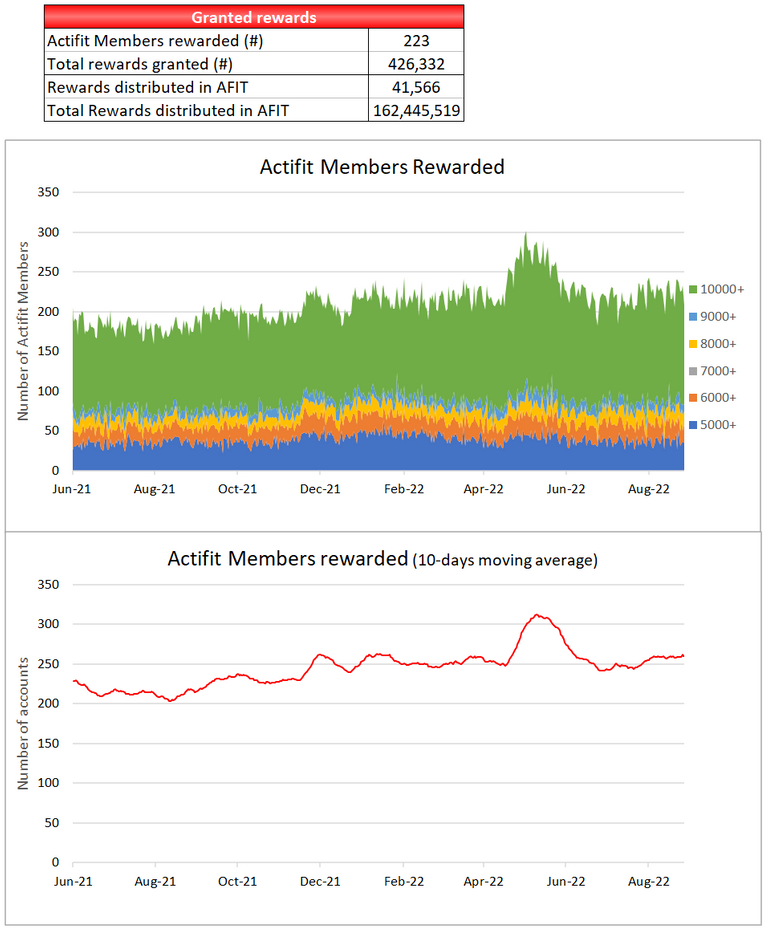Click Aug-22 on the moving average chart axis

pos(648,881)
